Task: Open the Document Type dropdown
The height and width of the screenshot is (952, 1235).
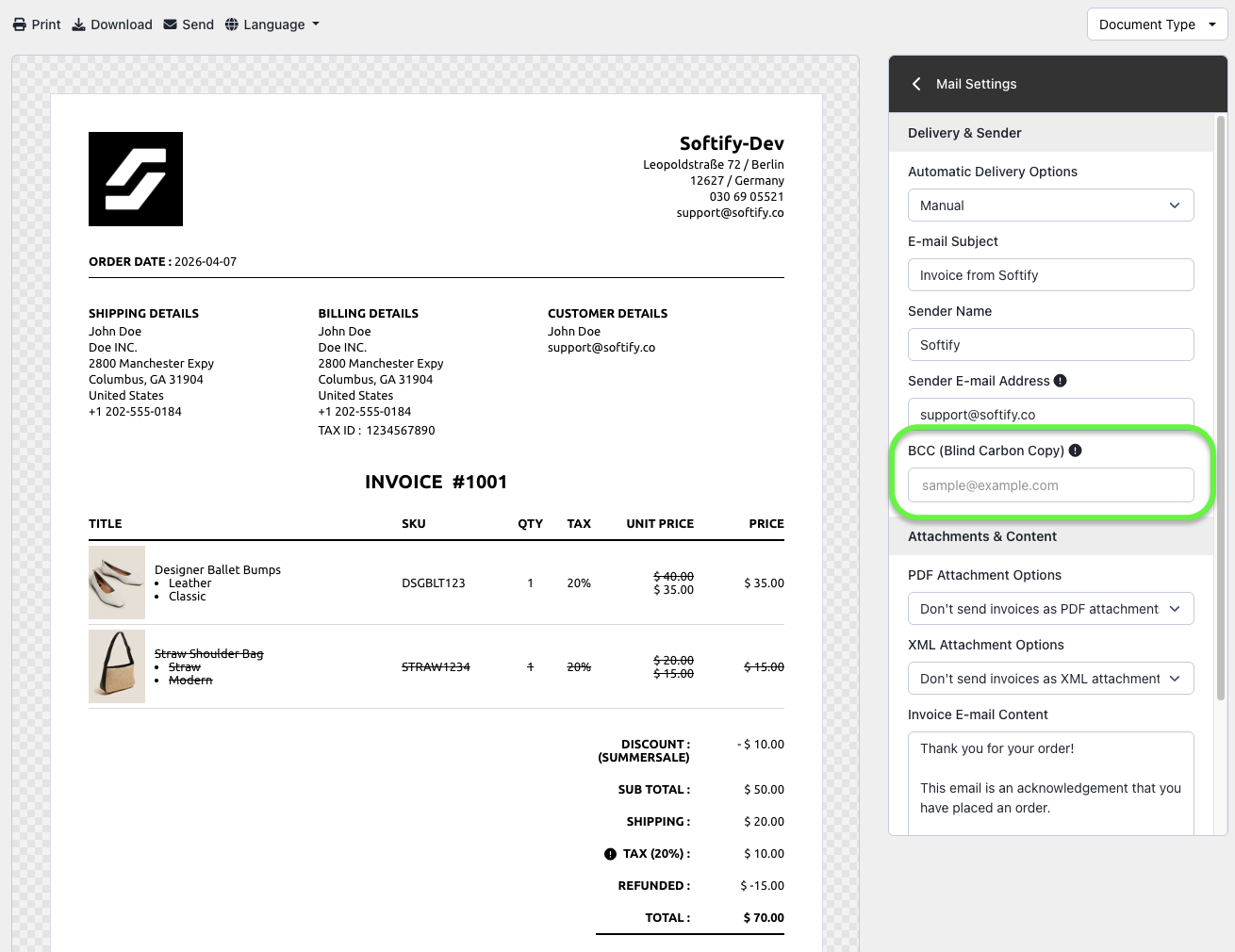Action: coord(1157,25)
